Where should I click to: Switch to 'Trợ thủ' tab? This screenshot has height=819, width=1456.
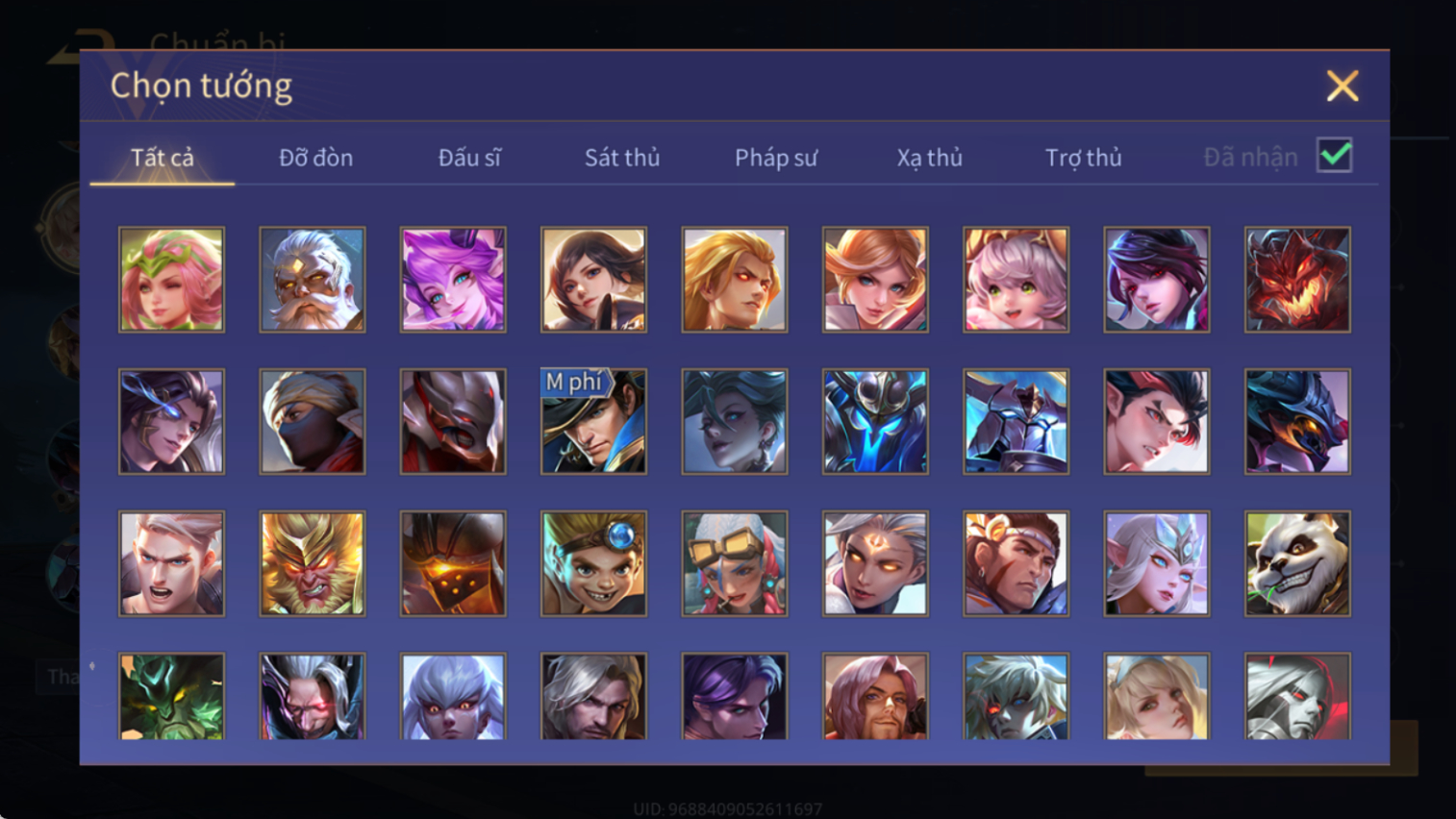1083,158
